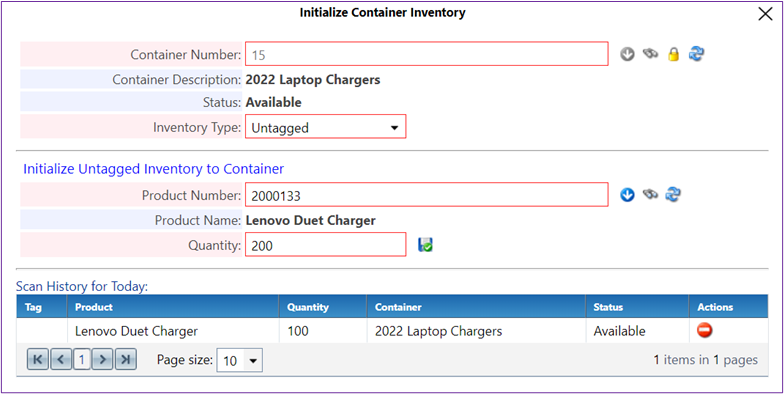Go to last page of scan history
784x394 pixels.
(126, 360)
